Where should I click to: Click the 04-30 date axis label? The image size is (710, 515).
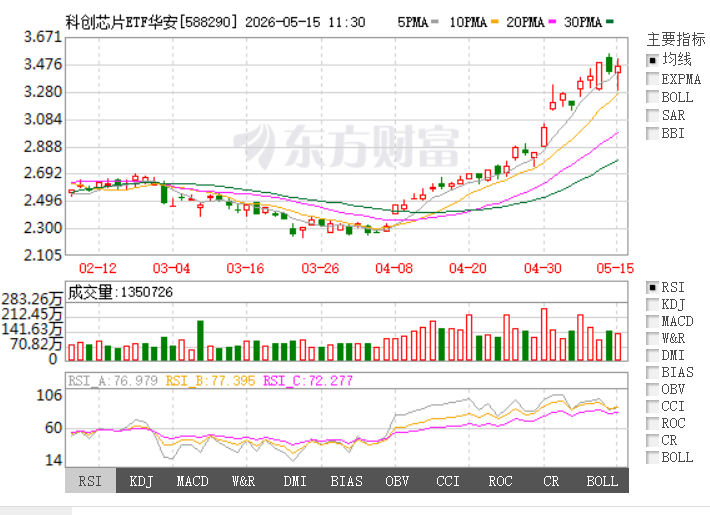[542, 268]
